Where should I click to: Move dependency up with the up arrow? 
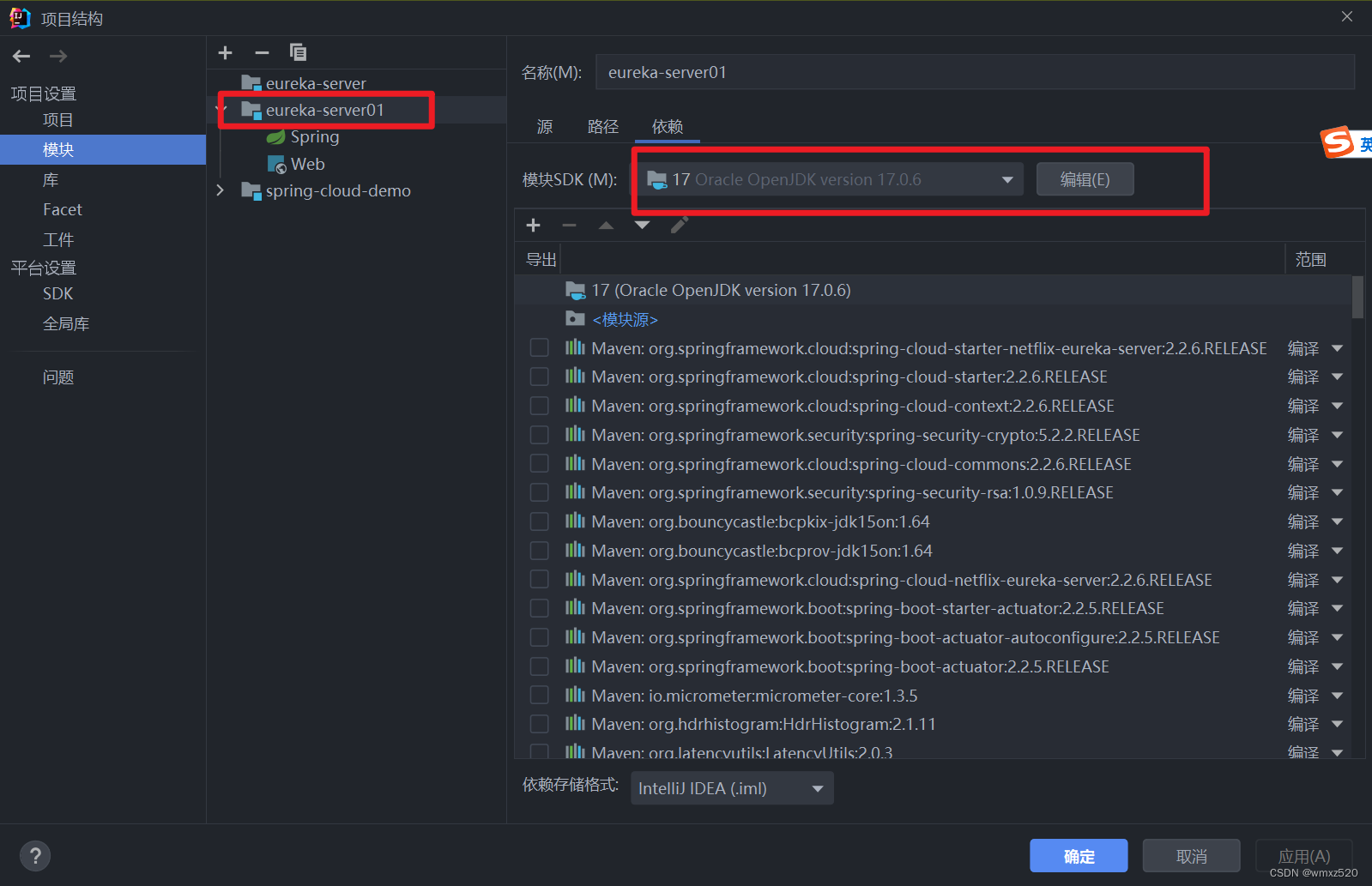[x=606, y=226]
